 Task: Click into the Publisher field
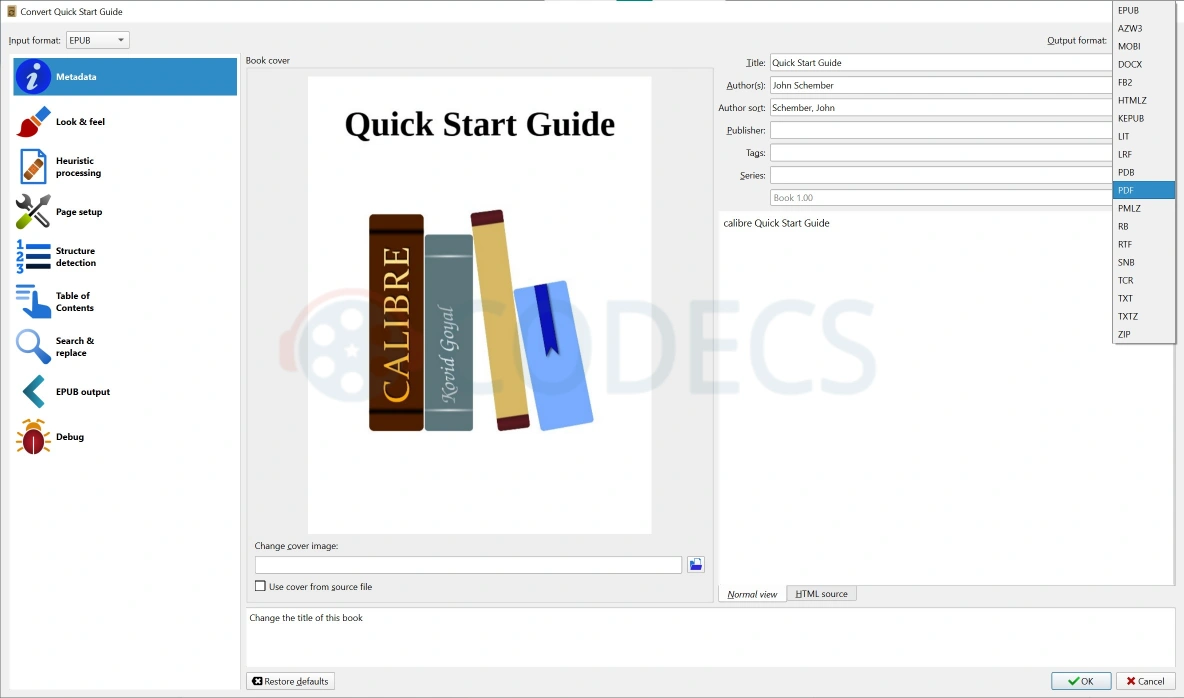click(x=941, y=131)
